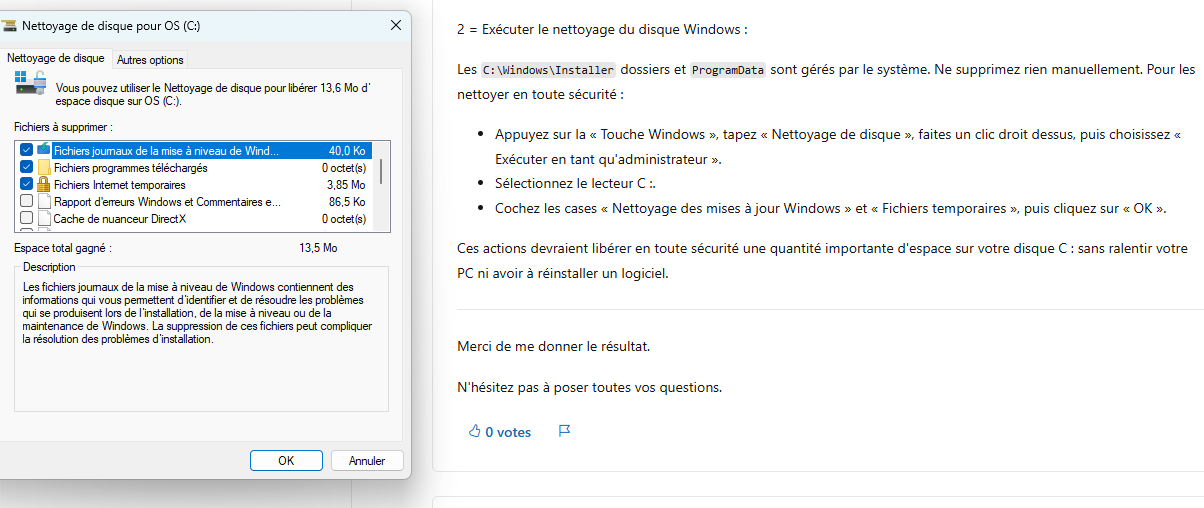Click the 0 votes link
The image size is (1204, 508).
pos(508,432)
